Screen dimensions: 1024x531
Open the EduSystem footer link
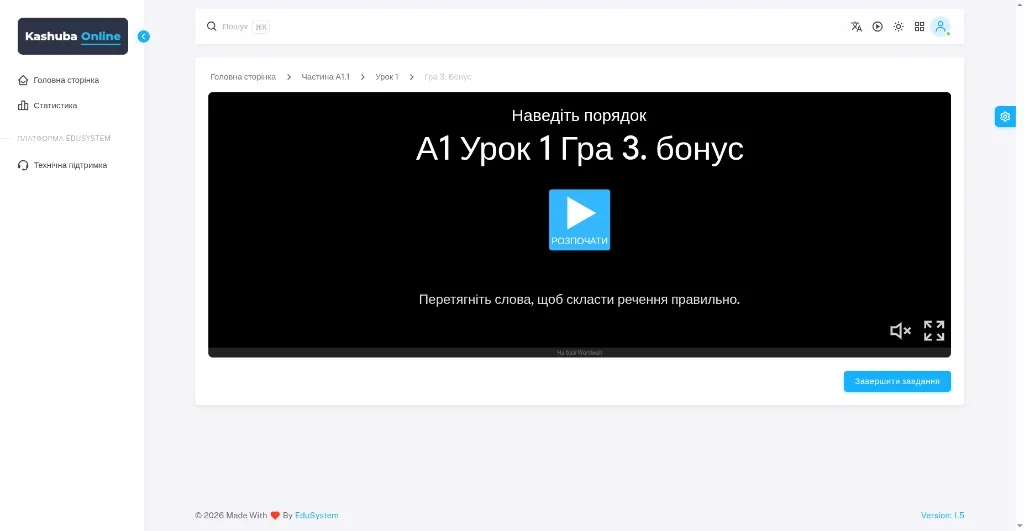pyautogui.click(x=317, y=515)
